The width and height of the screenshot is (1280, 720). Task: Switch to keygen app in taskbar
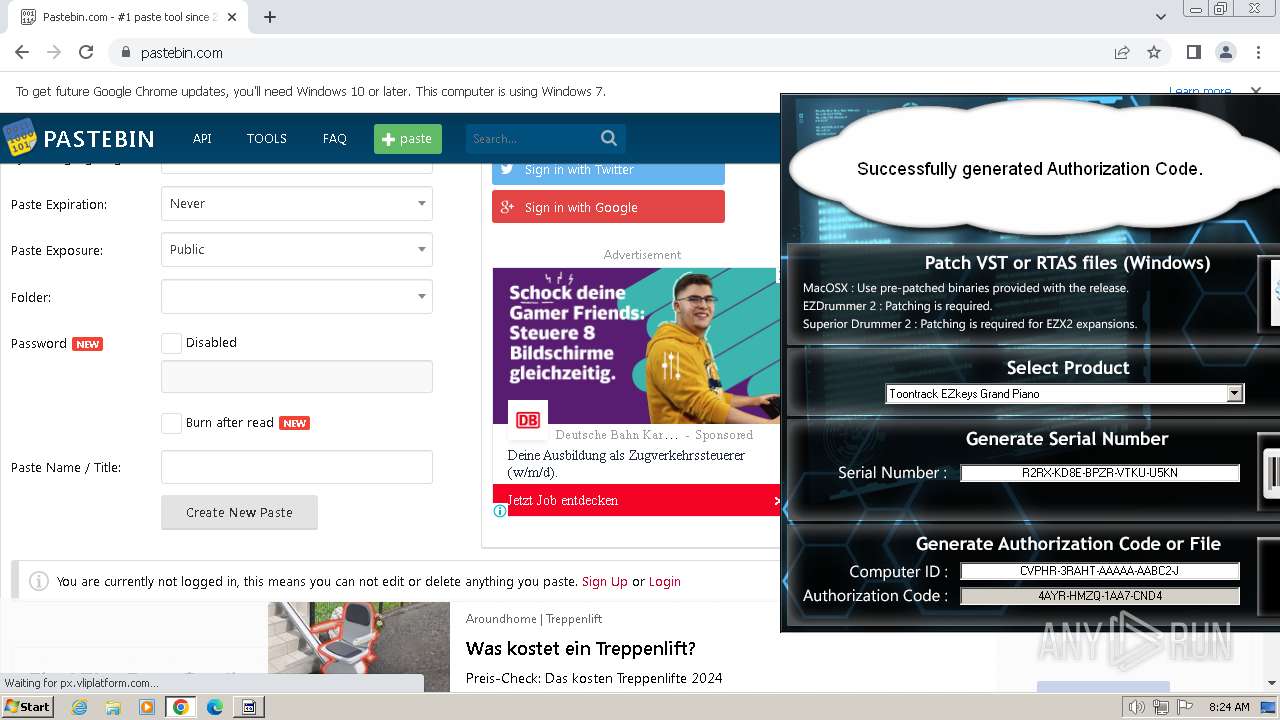249,707
